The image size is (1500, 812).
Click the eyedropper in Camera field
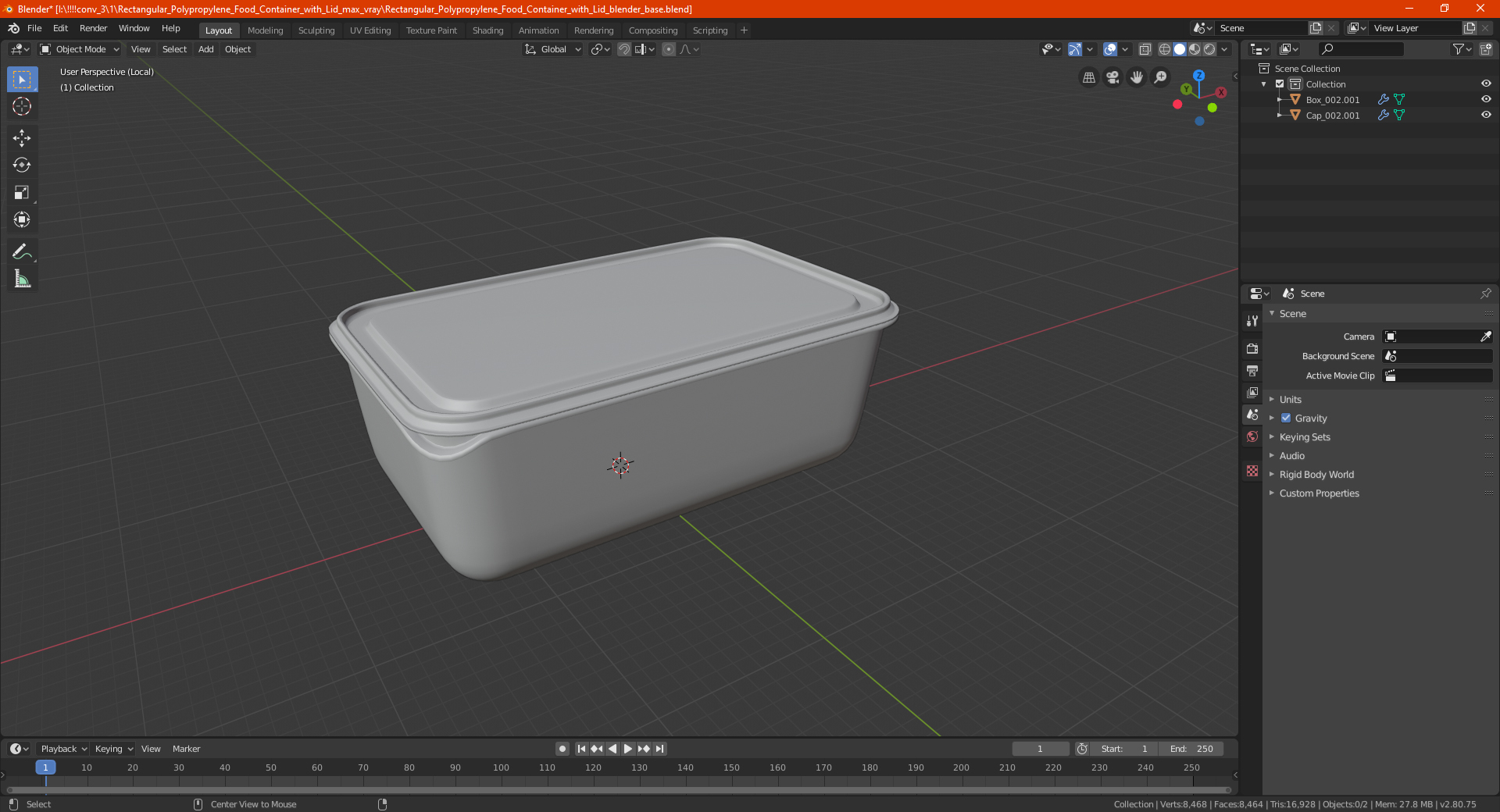click(1485, 337)
